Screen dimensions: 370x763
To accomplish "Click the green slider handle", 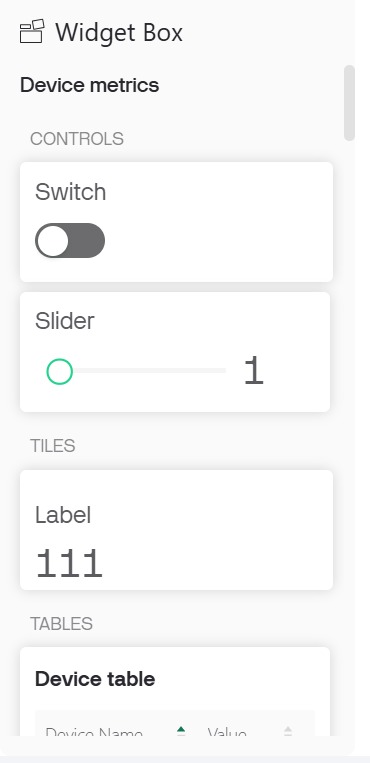I will click(59, 371).
